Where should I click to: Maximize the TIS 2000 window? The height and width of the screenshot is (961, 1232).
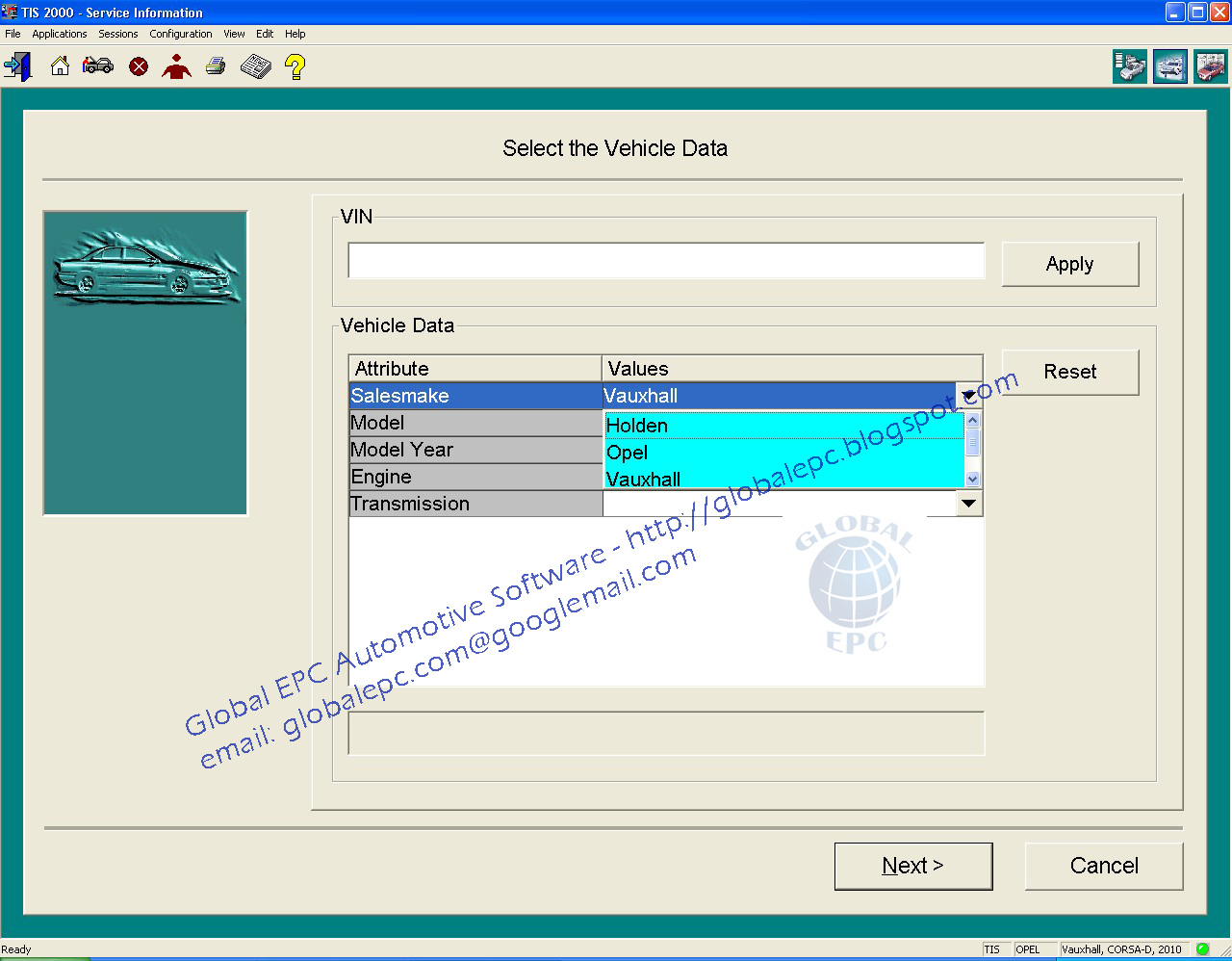(x=1197, y=12)
